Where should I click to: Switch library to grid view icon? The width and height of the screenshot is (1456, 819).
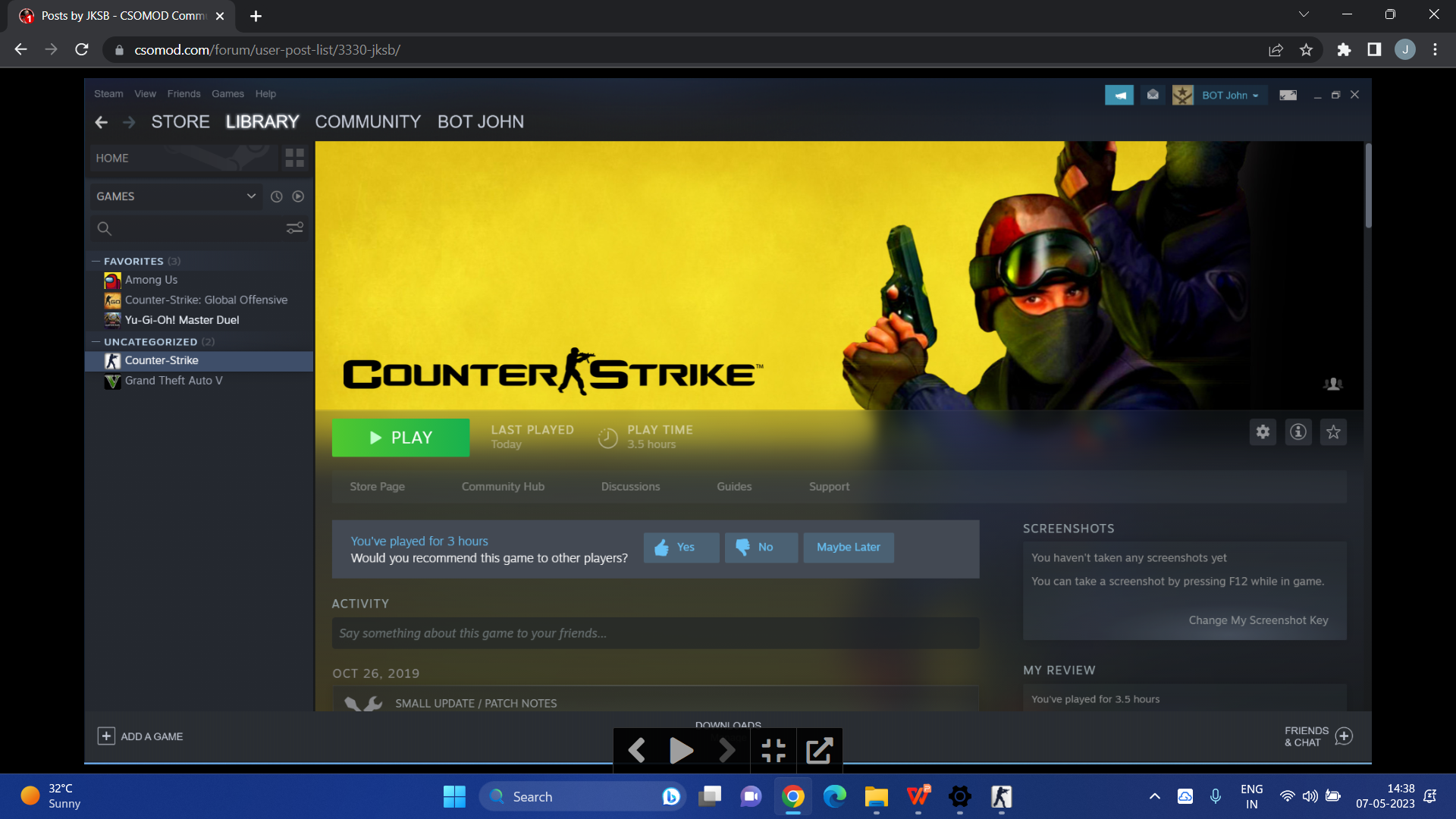294,158
